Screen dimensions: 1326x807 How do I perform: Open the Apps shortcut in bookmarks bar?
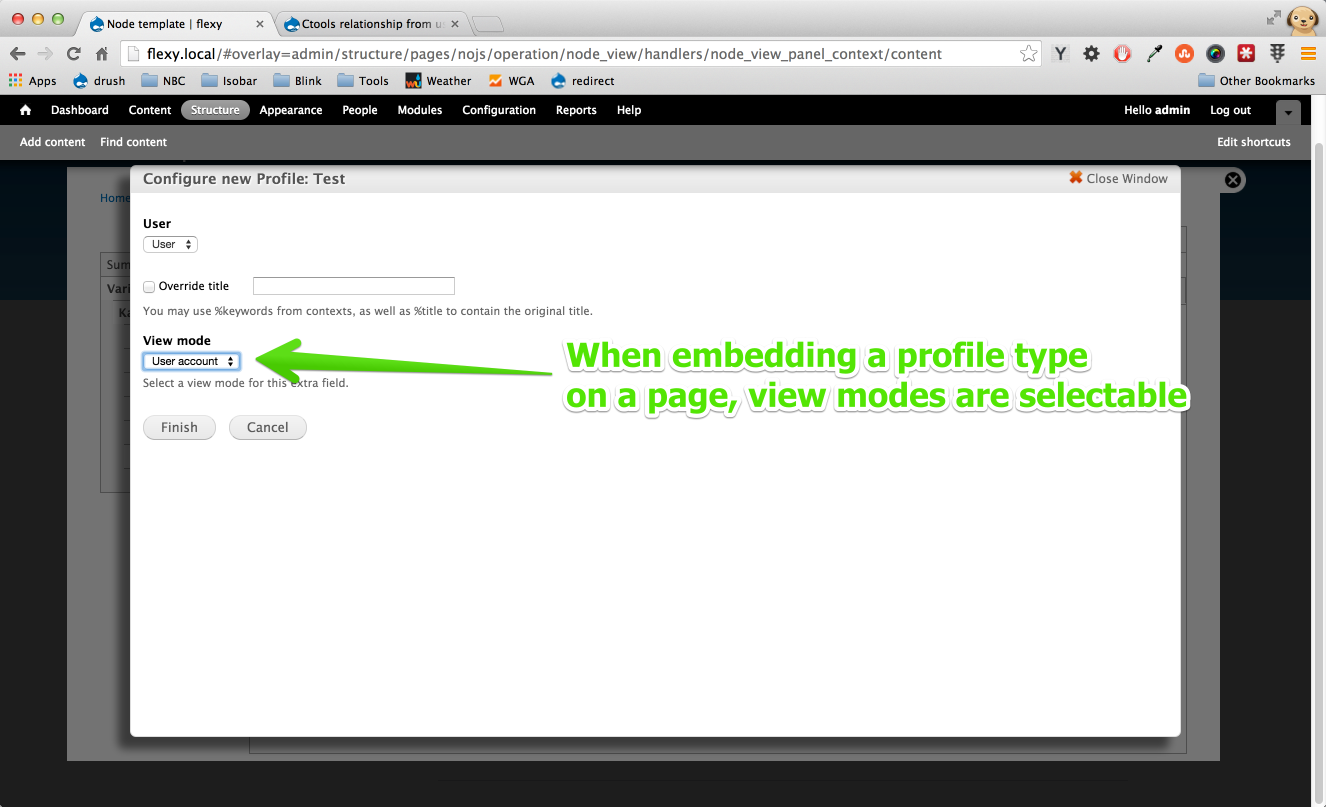click(33, 81)
